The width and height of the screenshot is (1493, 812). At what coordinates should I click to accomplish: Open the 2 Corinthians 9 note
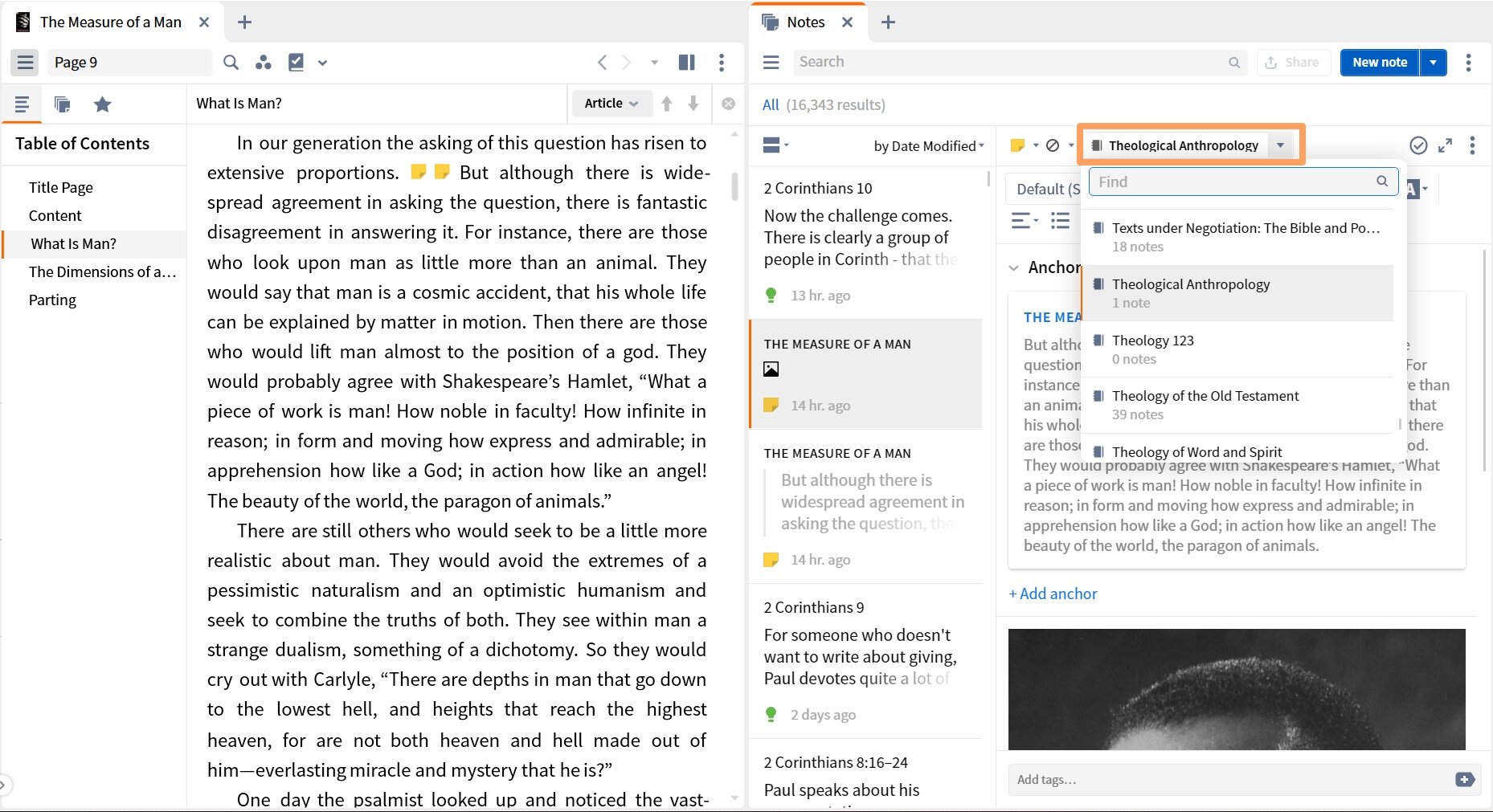(x=865, y=661)
